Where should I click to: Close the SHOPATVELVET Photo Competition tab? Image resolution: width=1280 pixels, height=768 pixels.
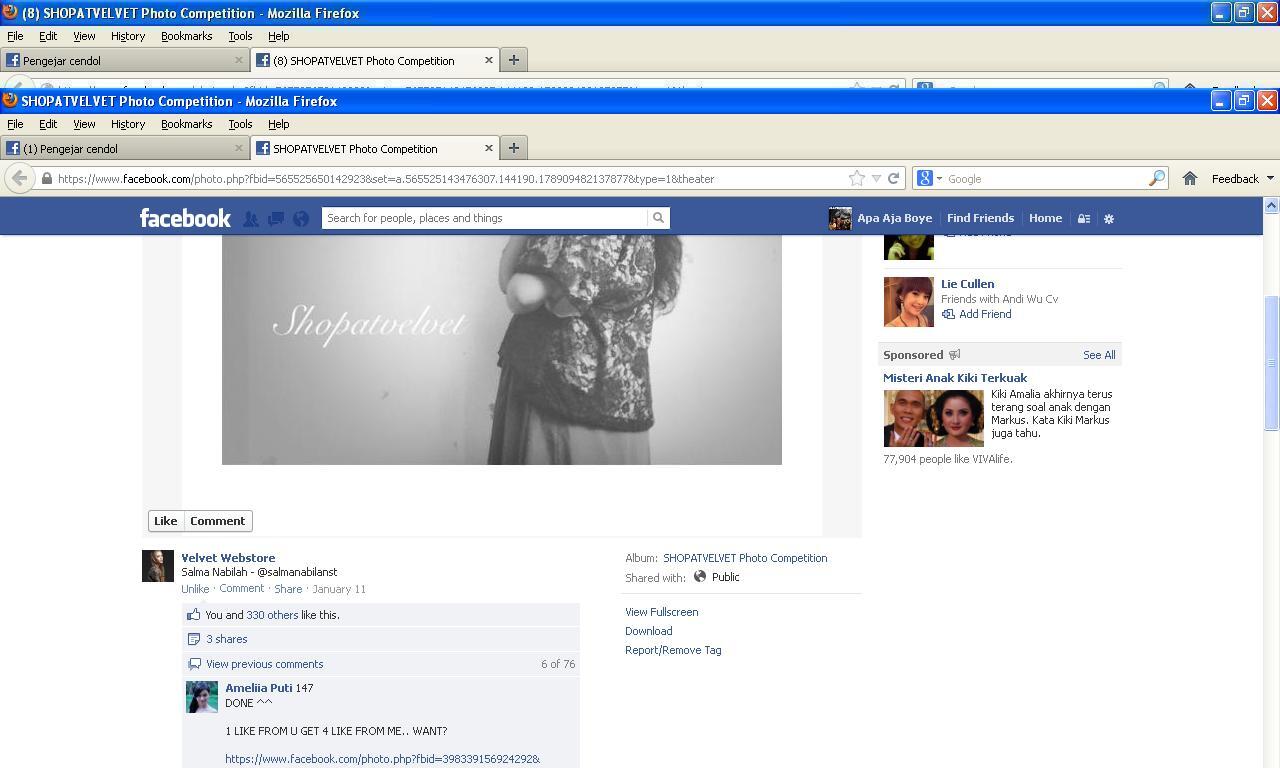pos(488,148)
